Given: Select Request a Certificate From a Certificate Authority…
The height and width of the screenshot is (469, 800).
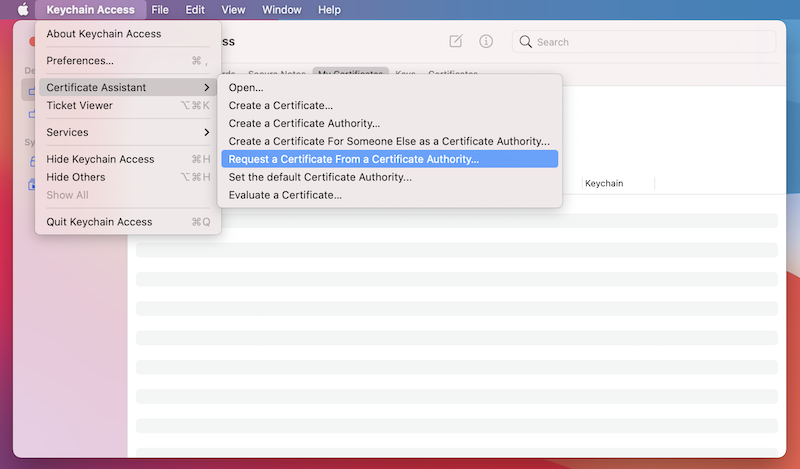Looking at the screenshot, I should [x=390, y=159].
